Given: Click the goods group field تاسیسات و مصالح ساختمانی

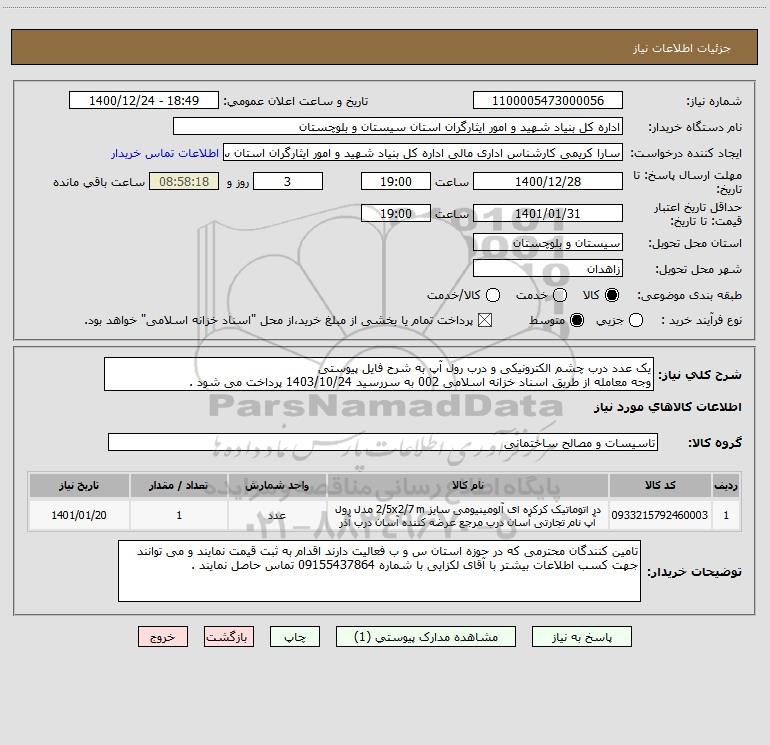Looking at the screenshot, I should (x=383, y=442).
